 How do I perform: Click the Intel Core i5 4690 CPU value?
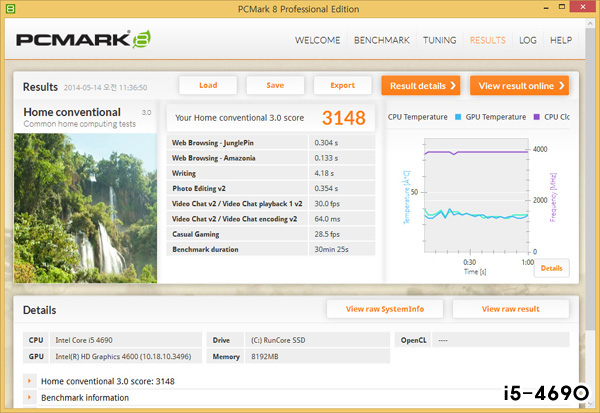(x=126, y=340)
